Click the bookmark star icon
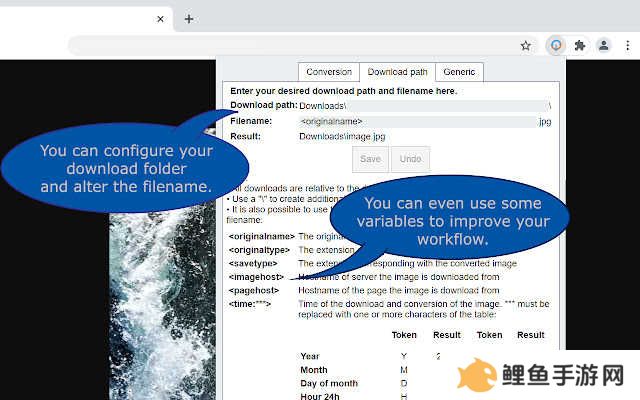 click(x=526, y=46)
